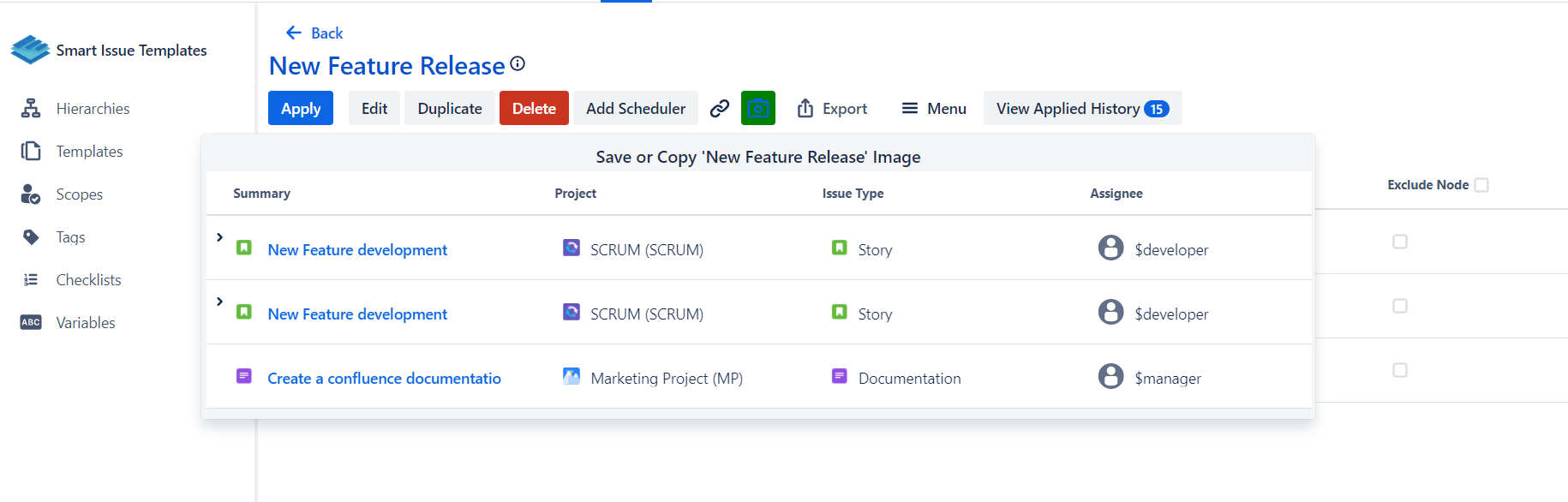Open Variables in the sidebar
Viewport: 1568px width, 502px height.
[x=86, y=323]
